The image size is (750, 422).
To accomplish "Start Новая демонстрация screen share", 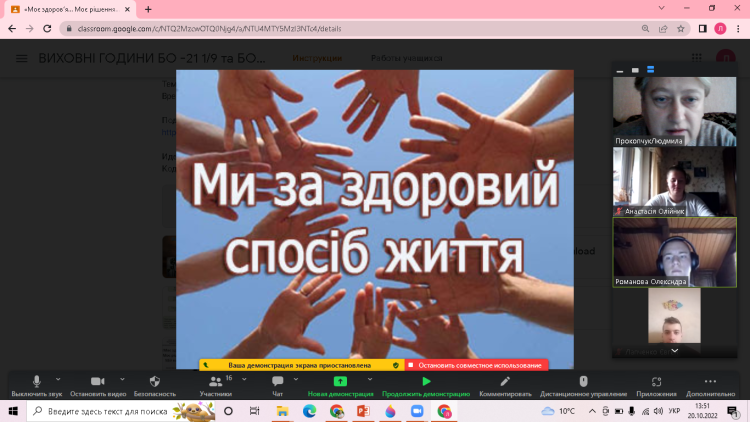I will [340, 383].
